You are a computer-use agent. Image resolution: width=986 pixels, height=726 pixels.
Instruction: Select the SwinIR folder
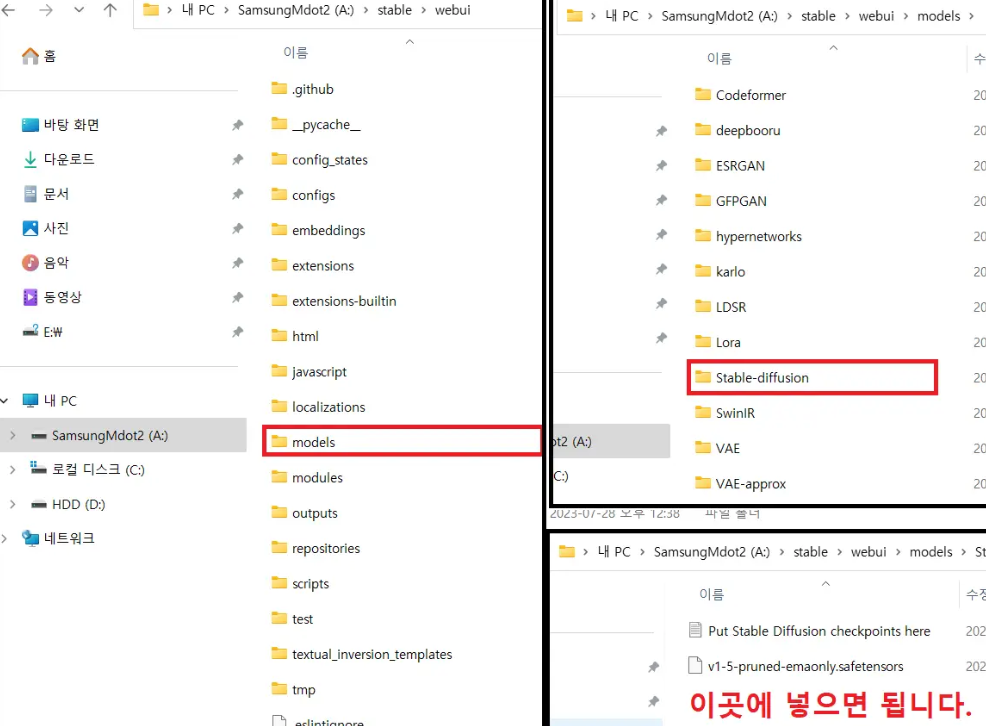pos(725,413)
